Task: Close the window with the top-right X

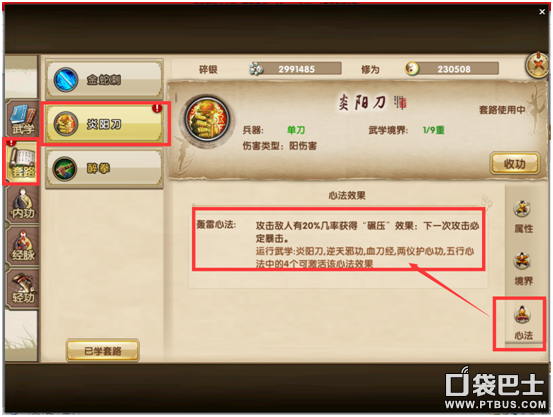Action: click(542, 12)
